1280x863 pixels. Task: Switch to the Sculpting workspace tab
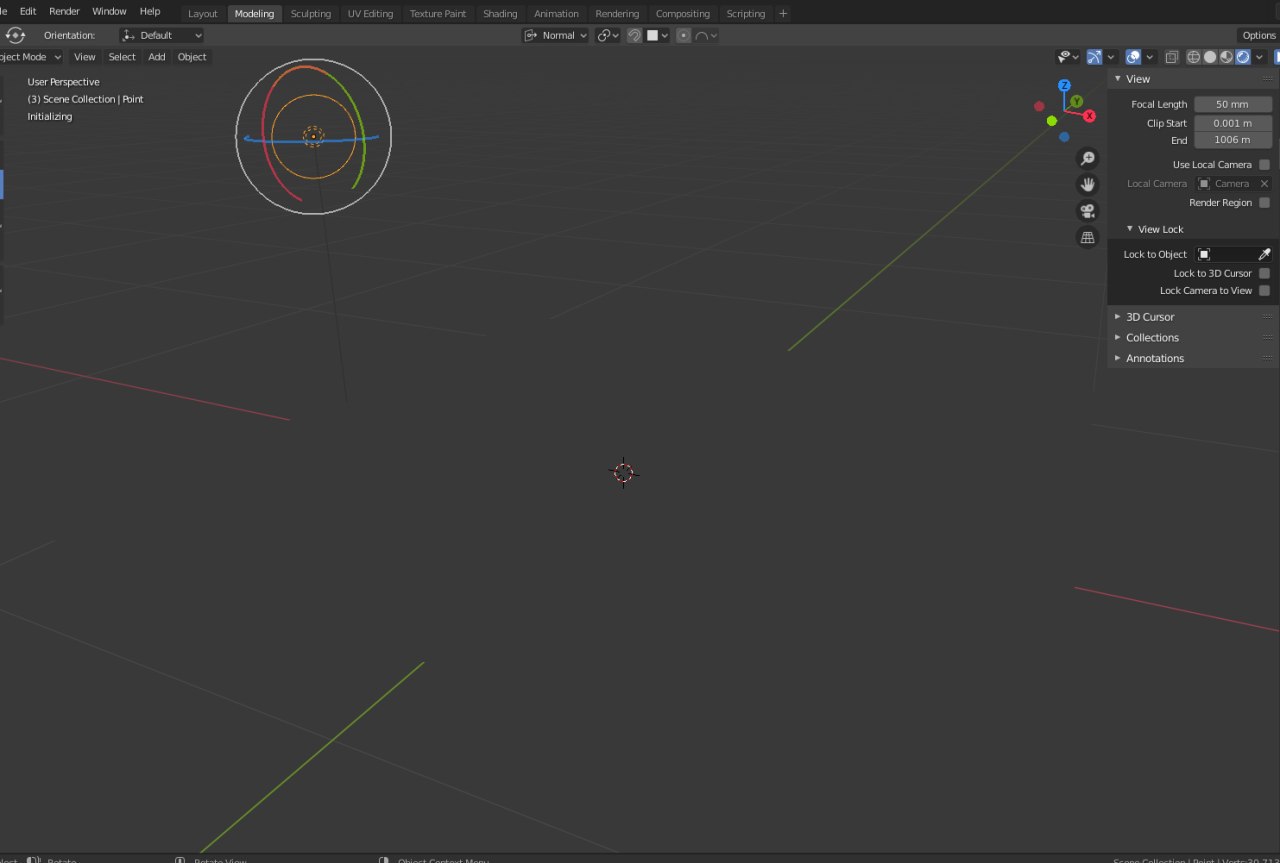[311, 14]
